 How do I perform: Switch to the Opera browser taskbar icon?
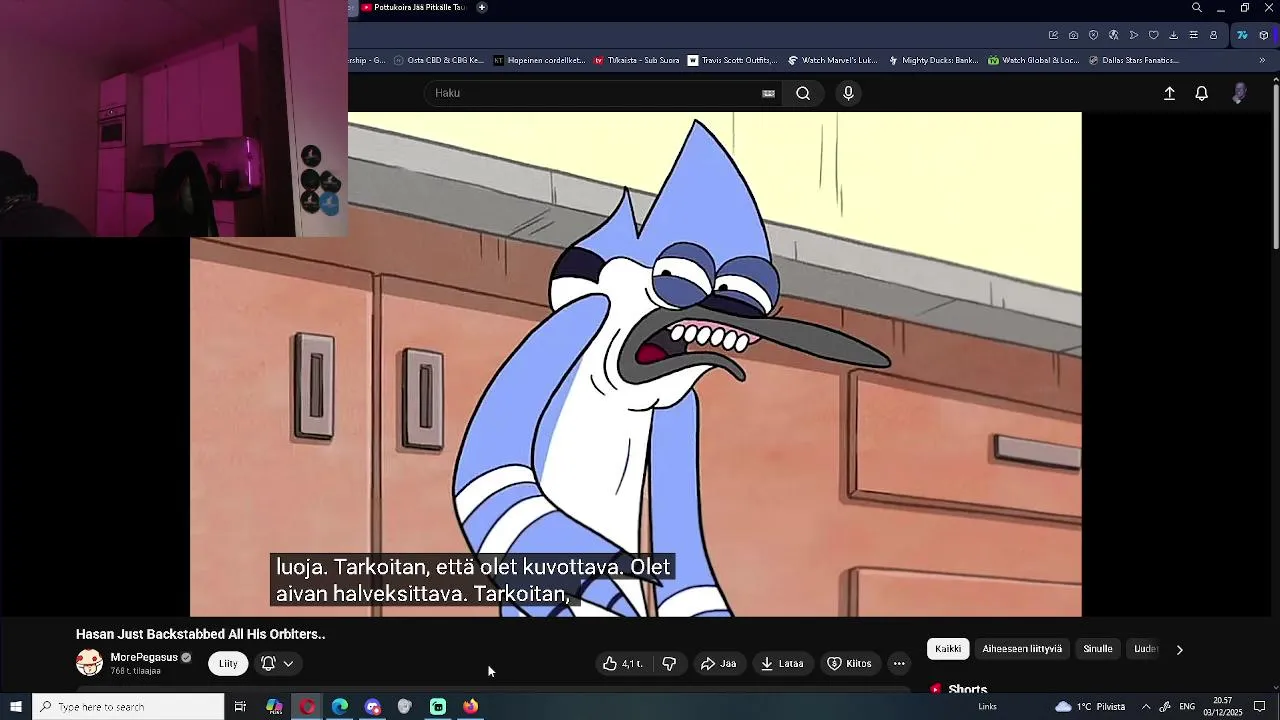[x=307, y=707]
